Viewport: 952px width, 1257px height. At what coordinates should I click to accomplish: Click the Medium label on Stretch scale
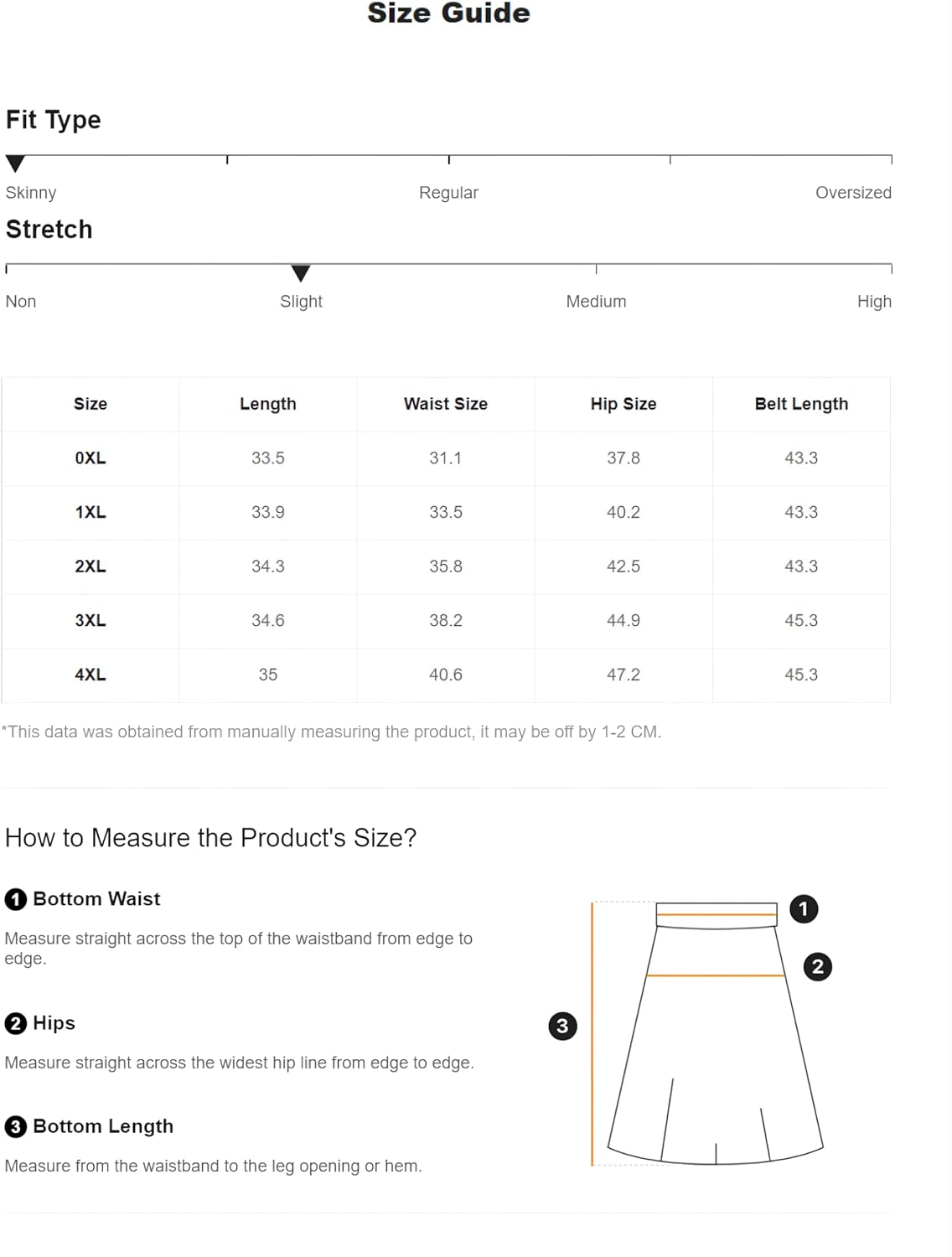[x=596, y=302]
